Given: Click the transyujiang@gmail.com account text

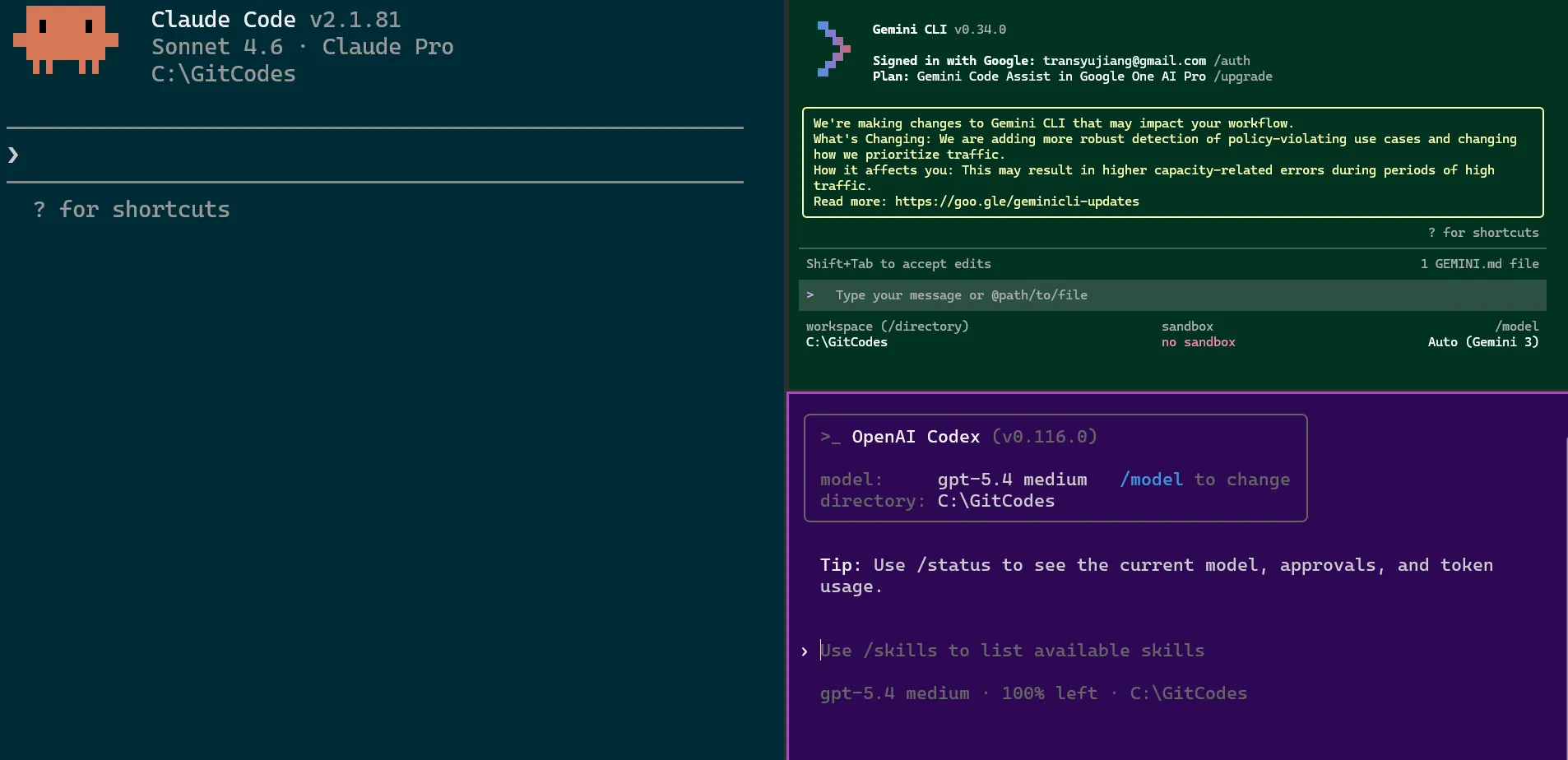Looking at the screenshot, I should (x=1124, y=61).
